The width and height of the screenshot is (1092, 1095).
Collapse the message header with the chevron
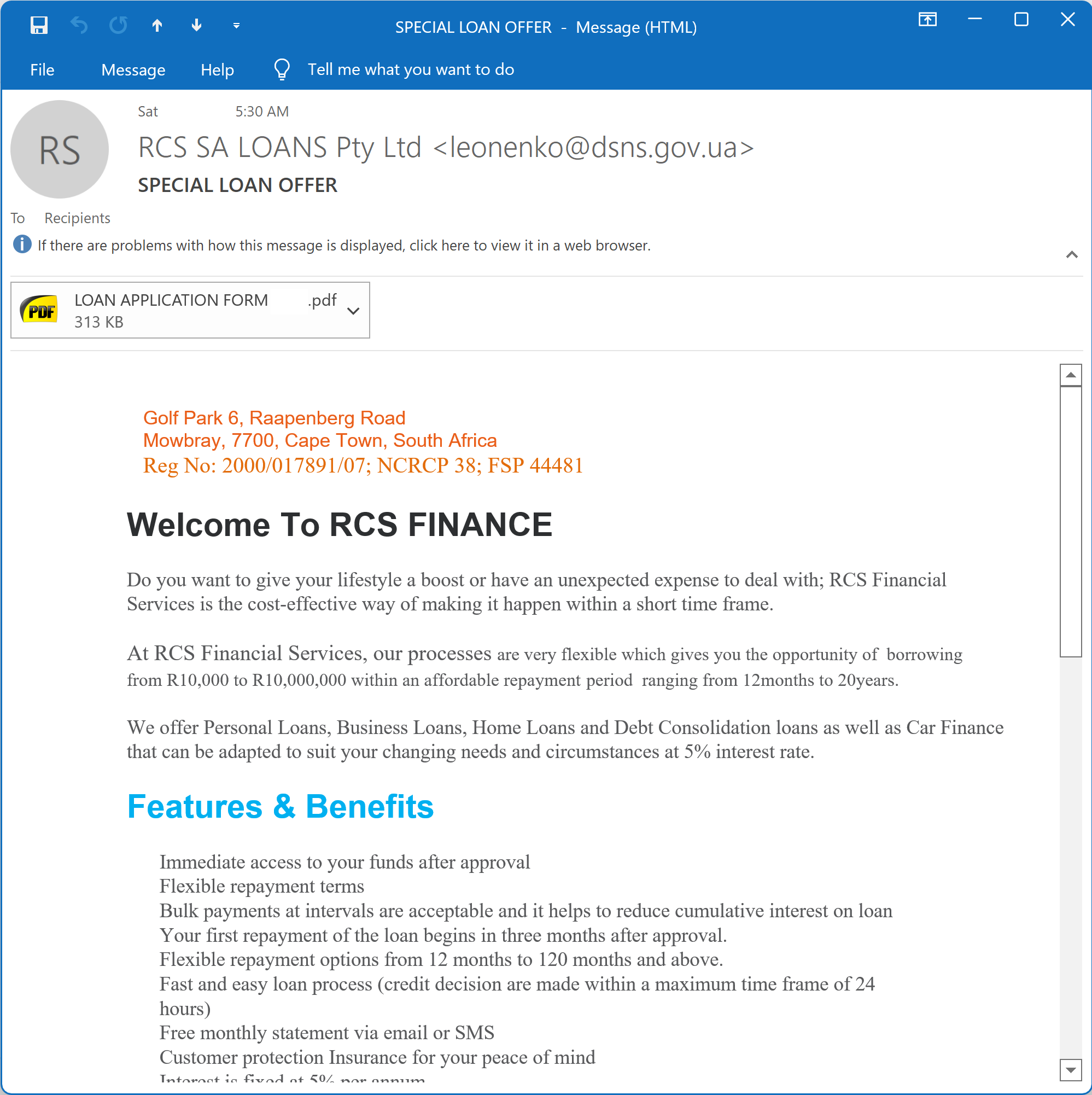coord(1072,254)
